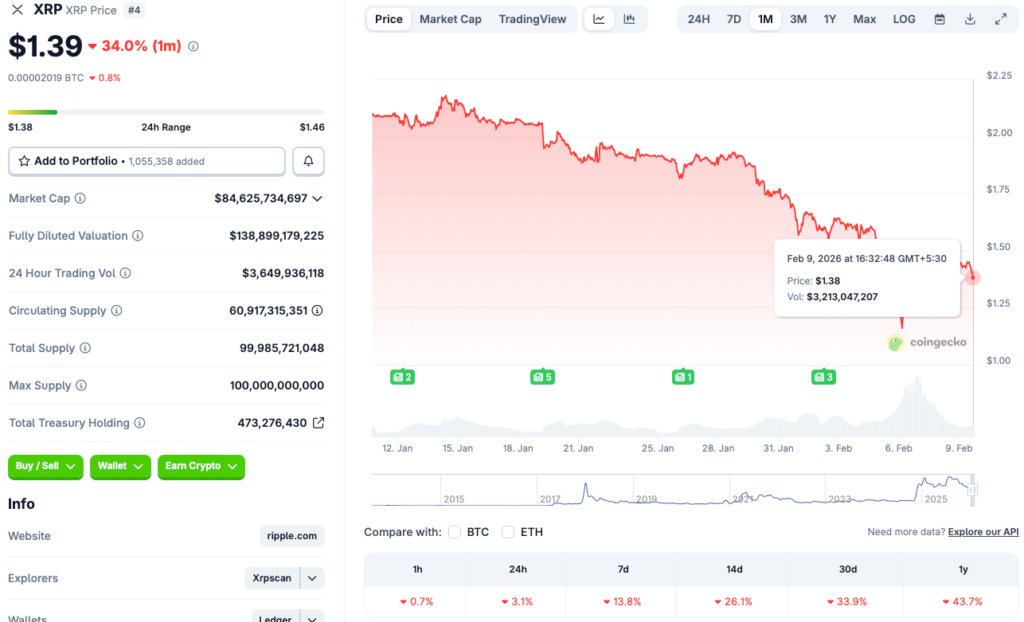1024x622 pixels.
Task: Enable the ETH comparison checkbox
Action: click(x=508, y=532)
